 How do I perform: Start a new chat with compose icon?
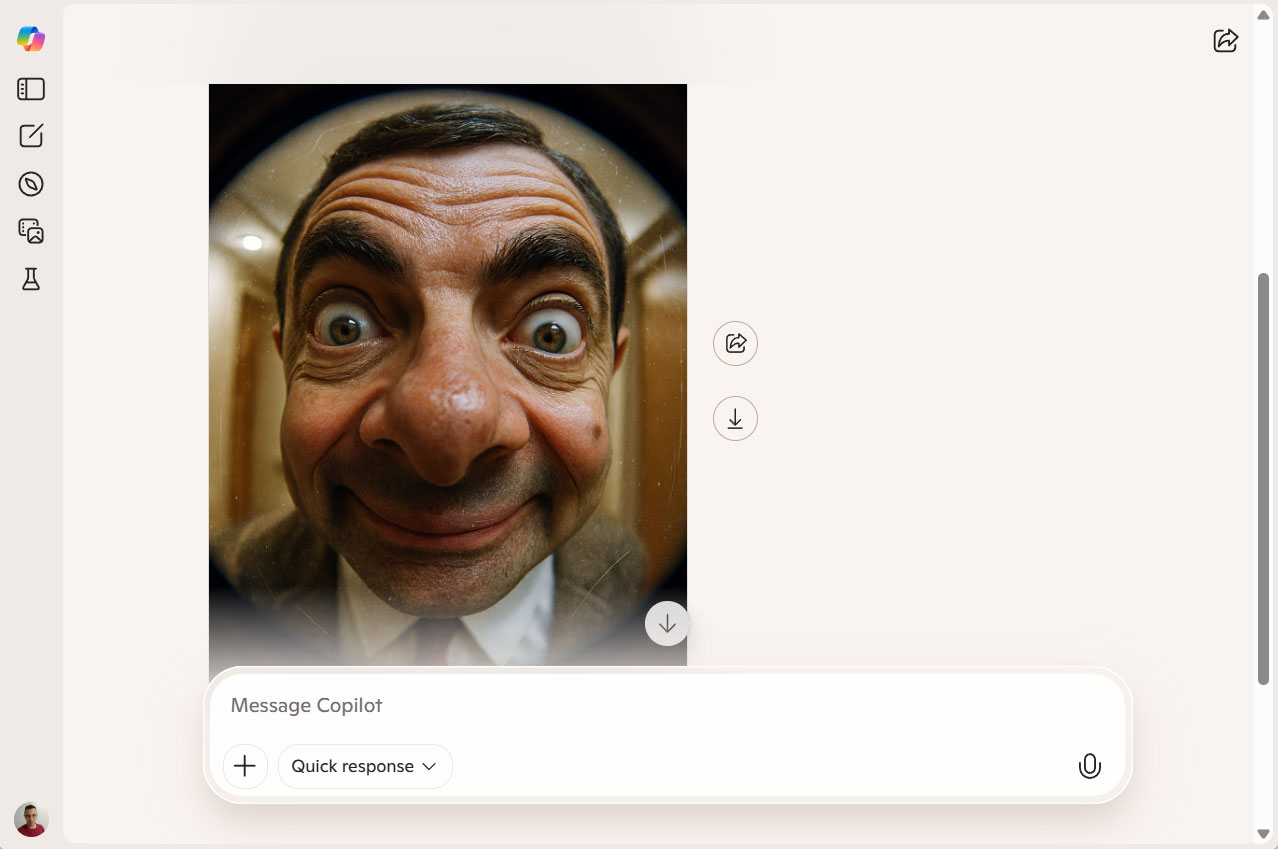coord(31,136)
